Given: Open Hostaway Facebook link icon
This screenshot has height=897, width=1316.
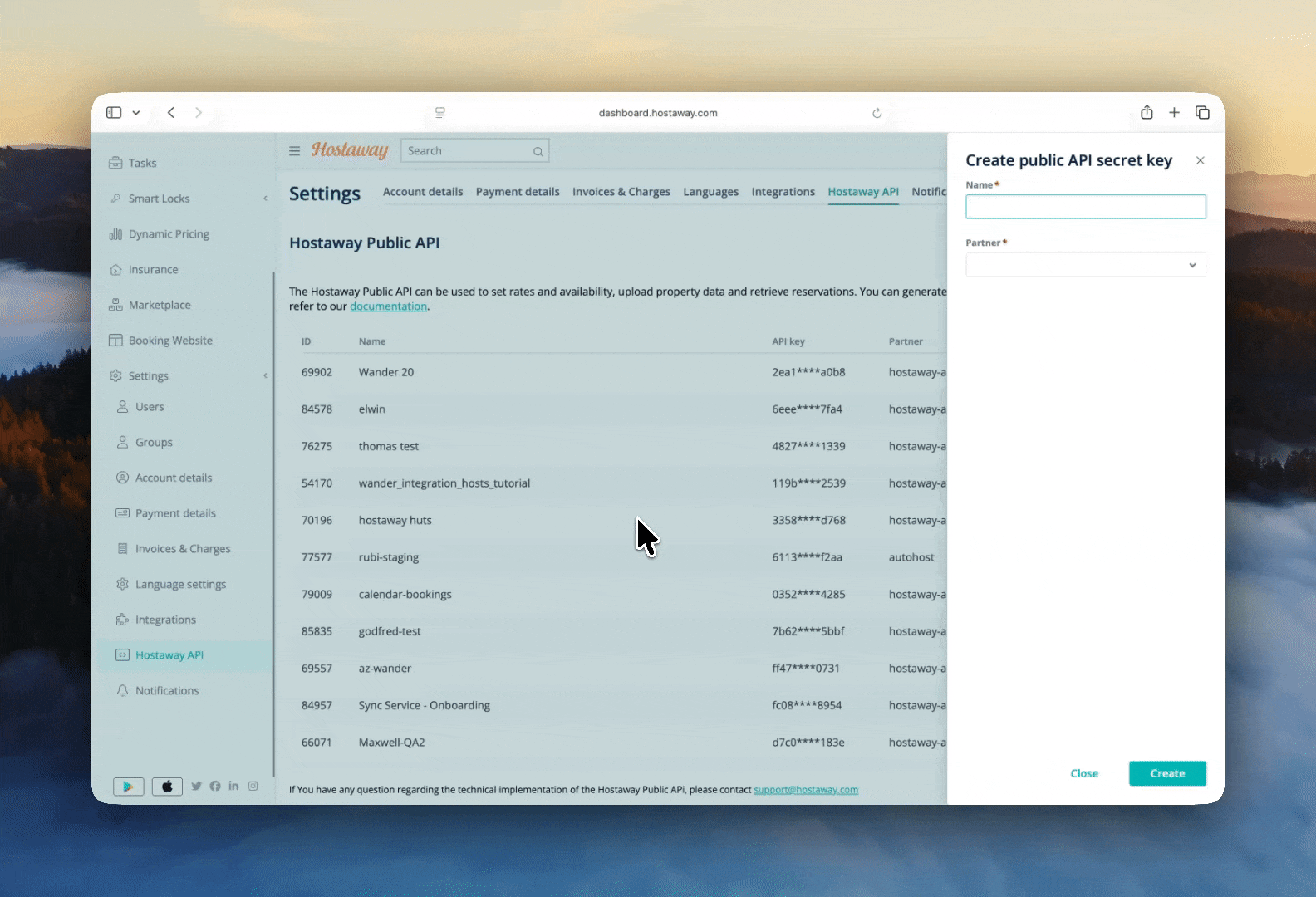Looking at the screenshot, I should [215, 786].
